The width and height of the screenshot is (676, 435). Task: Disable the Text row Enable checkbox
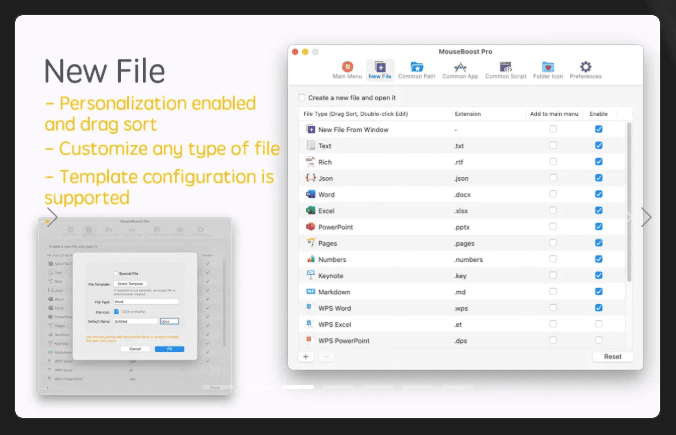pyautogui.click(x=598, y=145)
